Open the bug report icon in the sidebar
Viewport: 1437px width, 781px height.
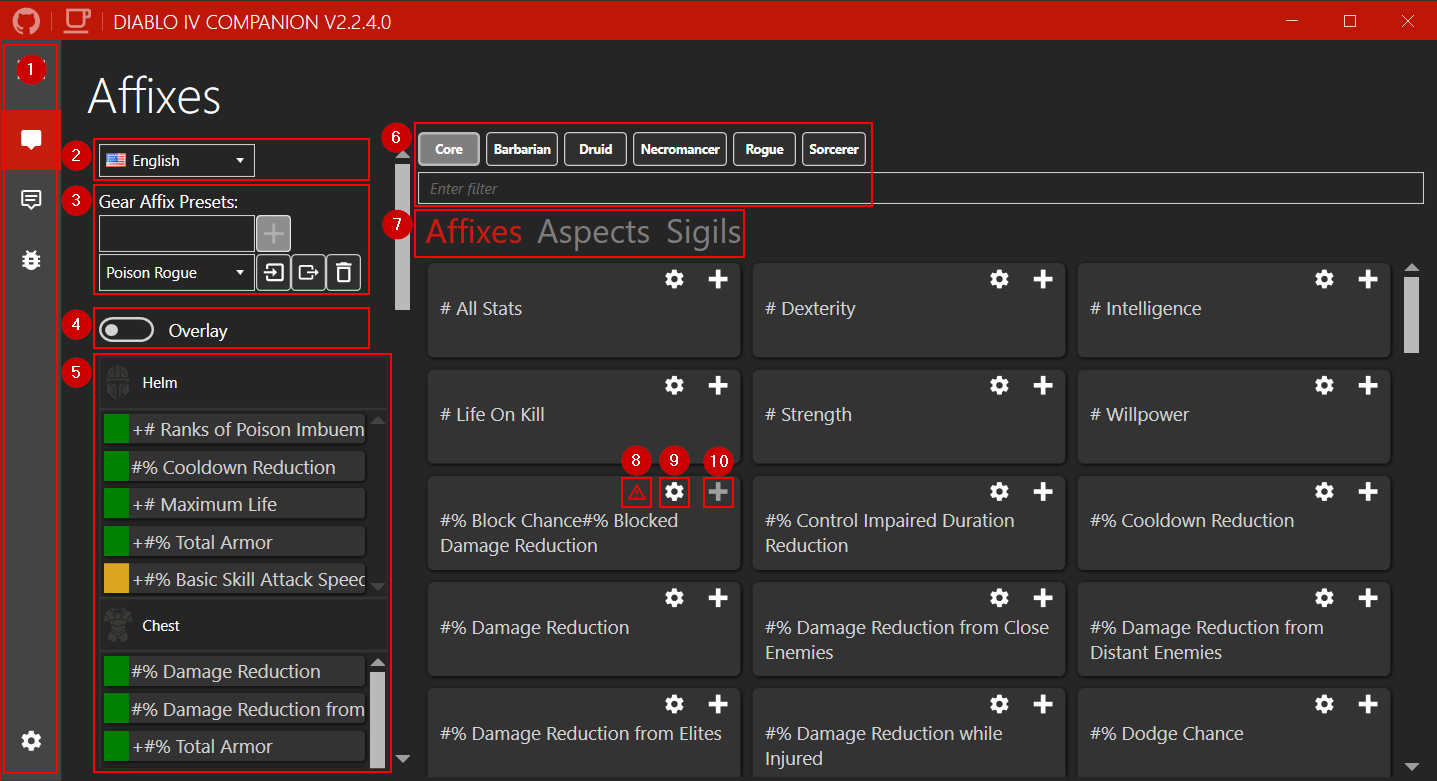point(30,260)
